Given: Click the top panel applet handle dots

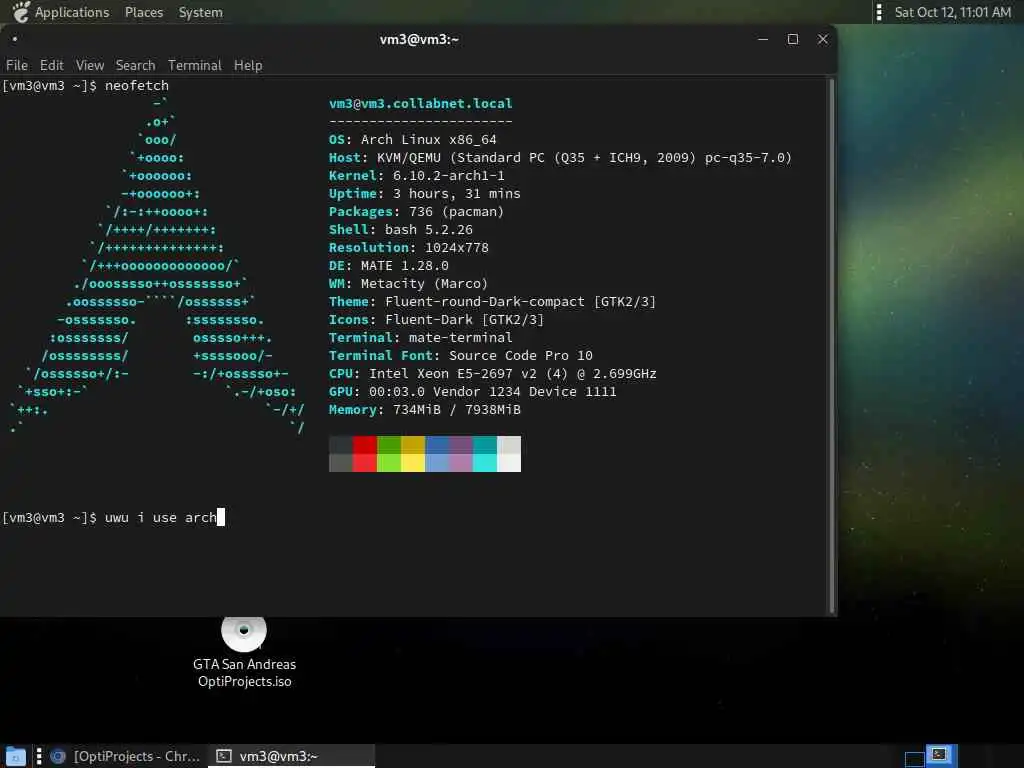Looking at the screenshot, I should click(x=879, y=12).
